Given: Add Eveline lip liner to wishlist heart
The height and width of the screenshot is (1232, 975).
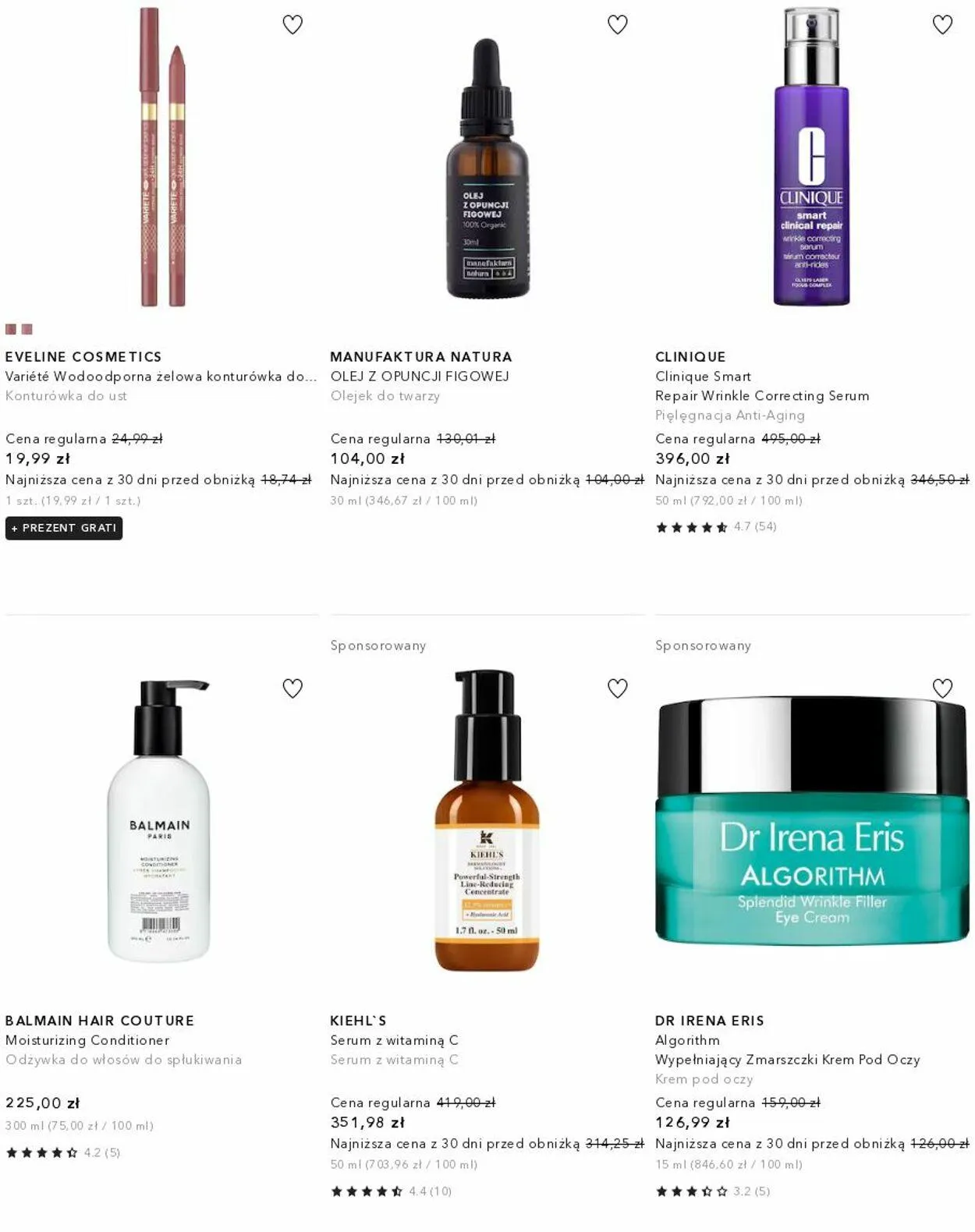Looking at the screenshot, I should point(292,25).
